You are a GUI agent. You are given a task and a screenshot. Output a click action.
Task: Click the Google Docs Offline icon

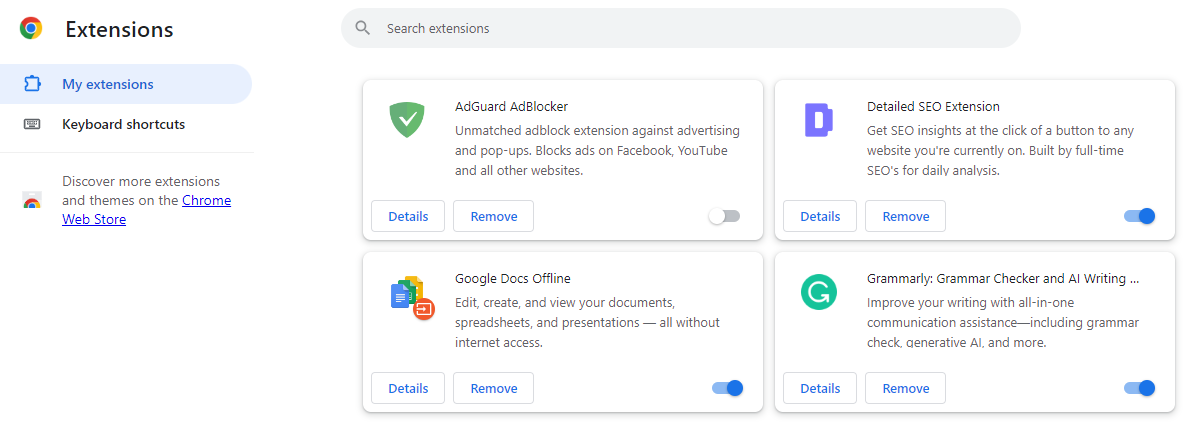[x=411, y=298]
